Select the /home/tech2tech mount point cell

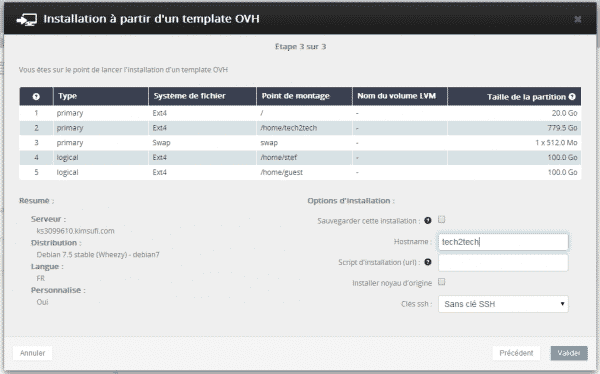289,128
